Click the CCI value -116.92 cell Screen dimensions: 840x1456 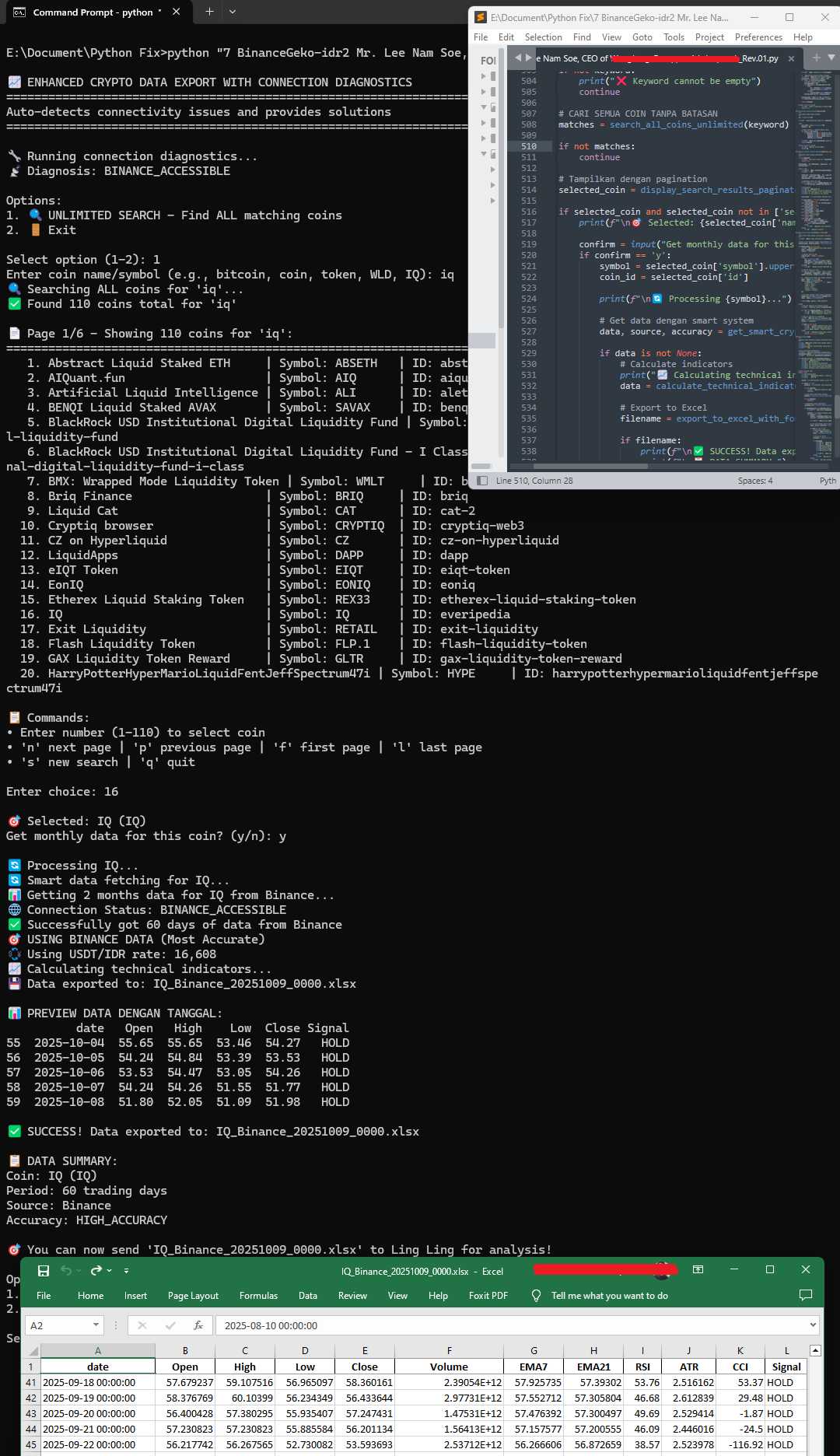coord(740,1444)
